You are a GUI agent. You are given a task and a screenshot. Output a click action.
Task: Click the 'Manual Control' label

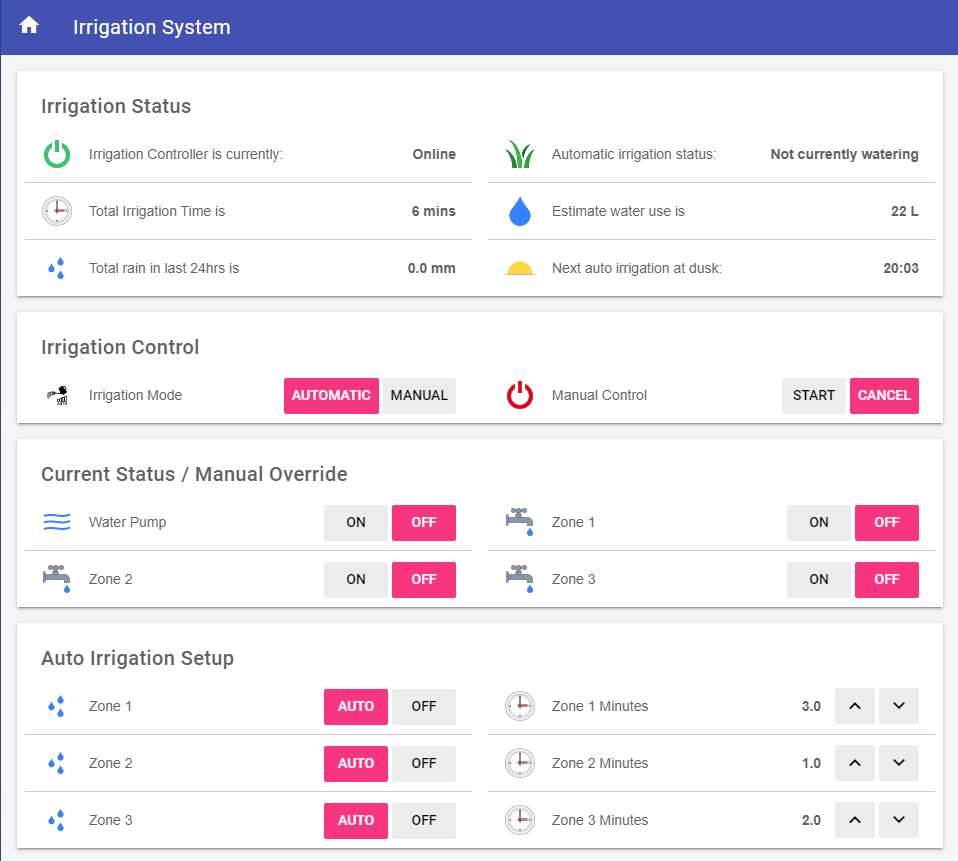pyautogui.click(x=599, y=395)
